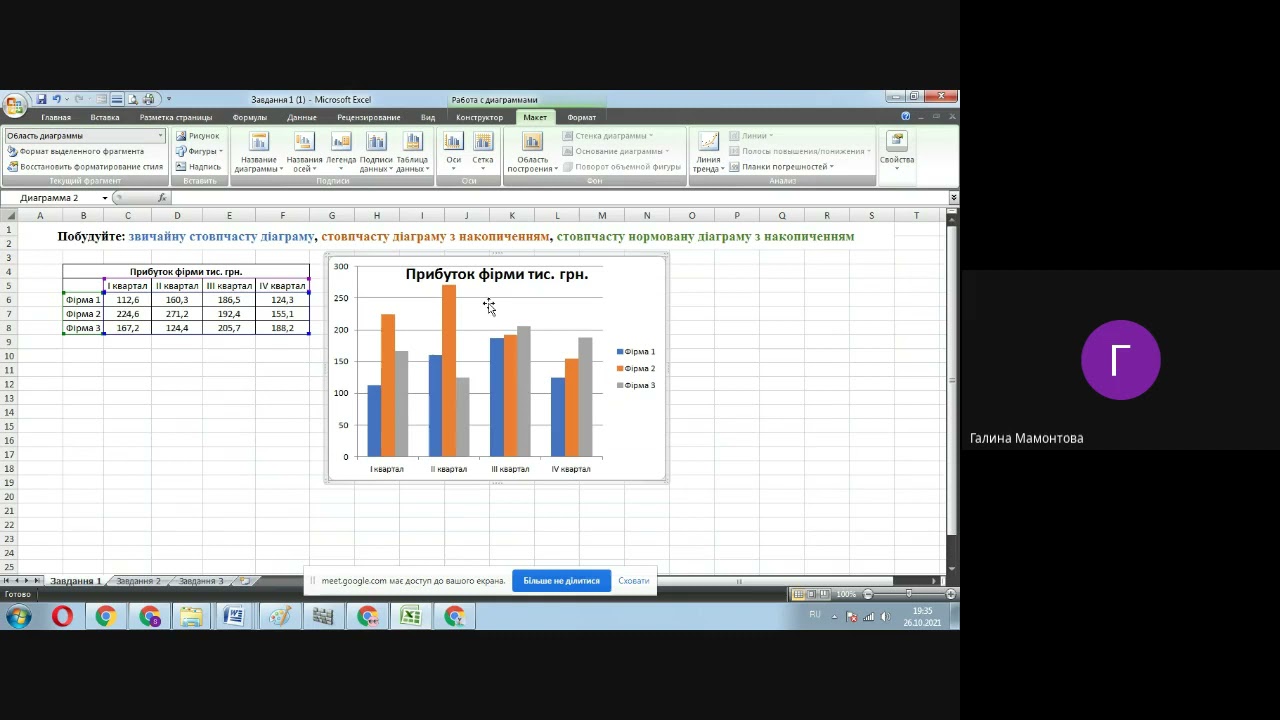1280x720 pixels.
Task: Open Подписи данных data labels options
Action: tap(377, 152)
